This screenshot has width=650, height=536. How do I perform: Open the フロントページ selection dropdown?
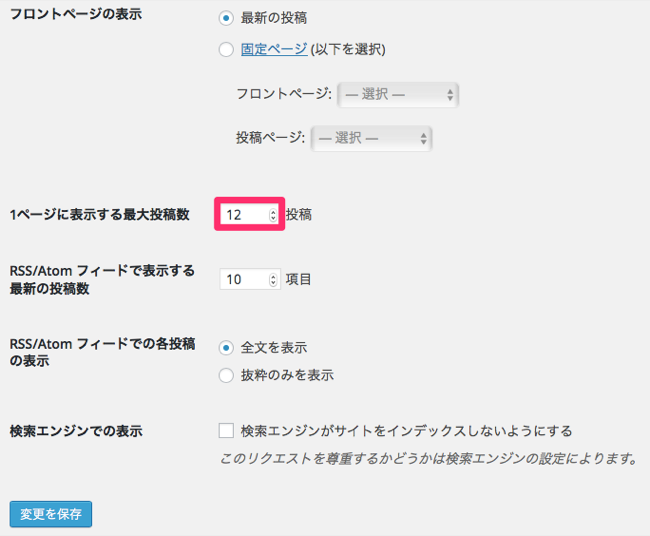[398, 95]
